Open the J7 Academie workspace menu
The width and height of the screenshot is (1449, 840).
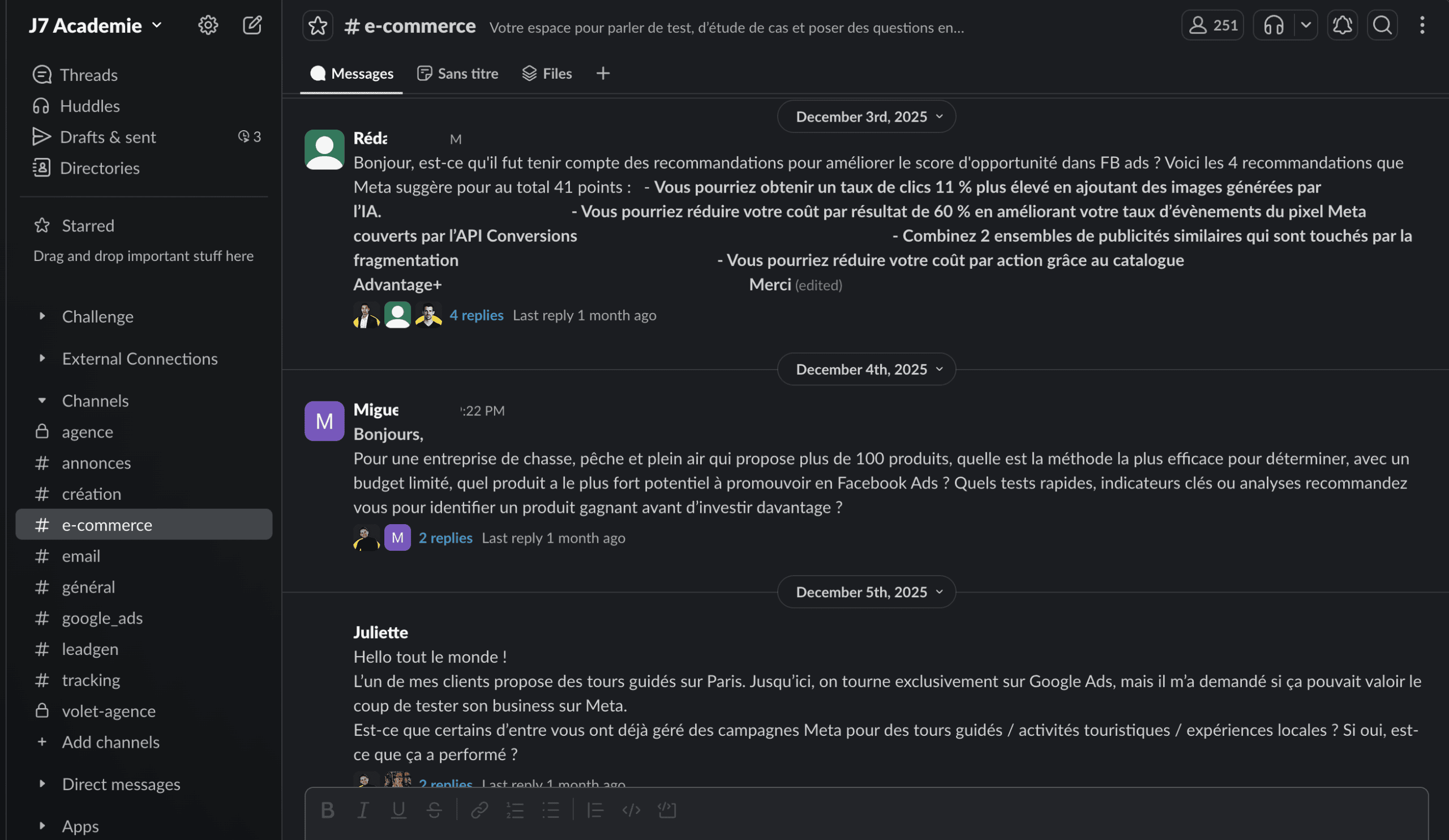point(96,25)
